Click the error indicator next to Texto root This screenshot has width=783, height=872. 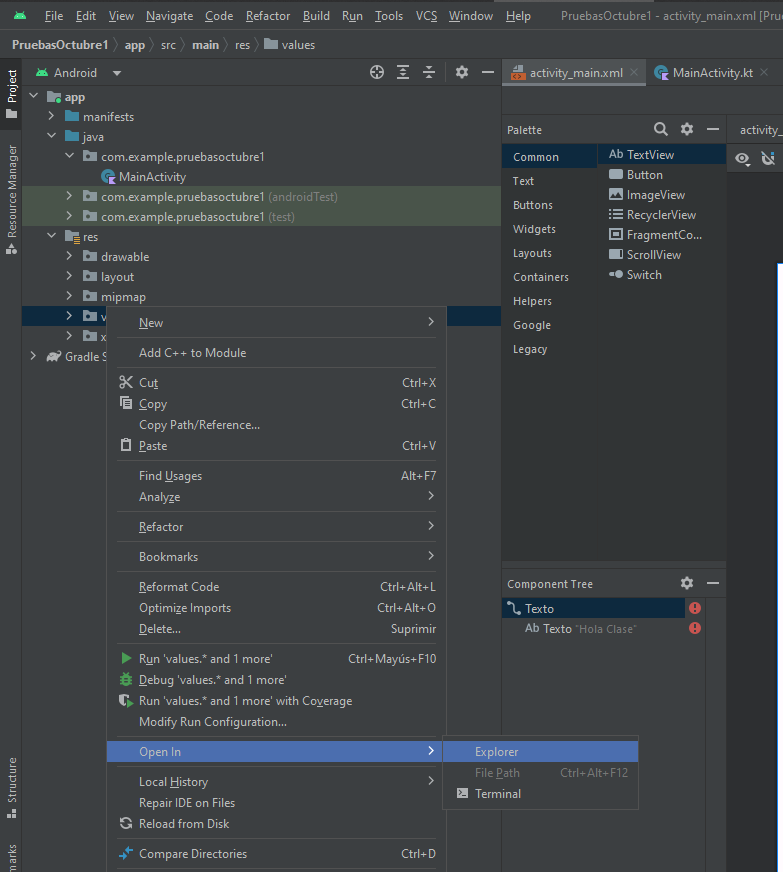click(695, 608)
